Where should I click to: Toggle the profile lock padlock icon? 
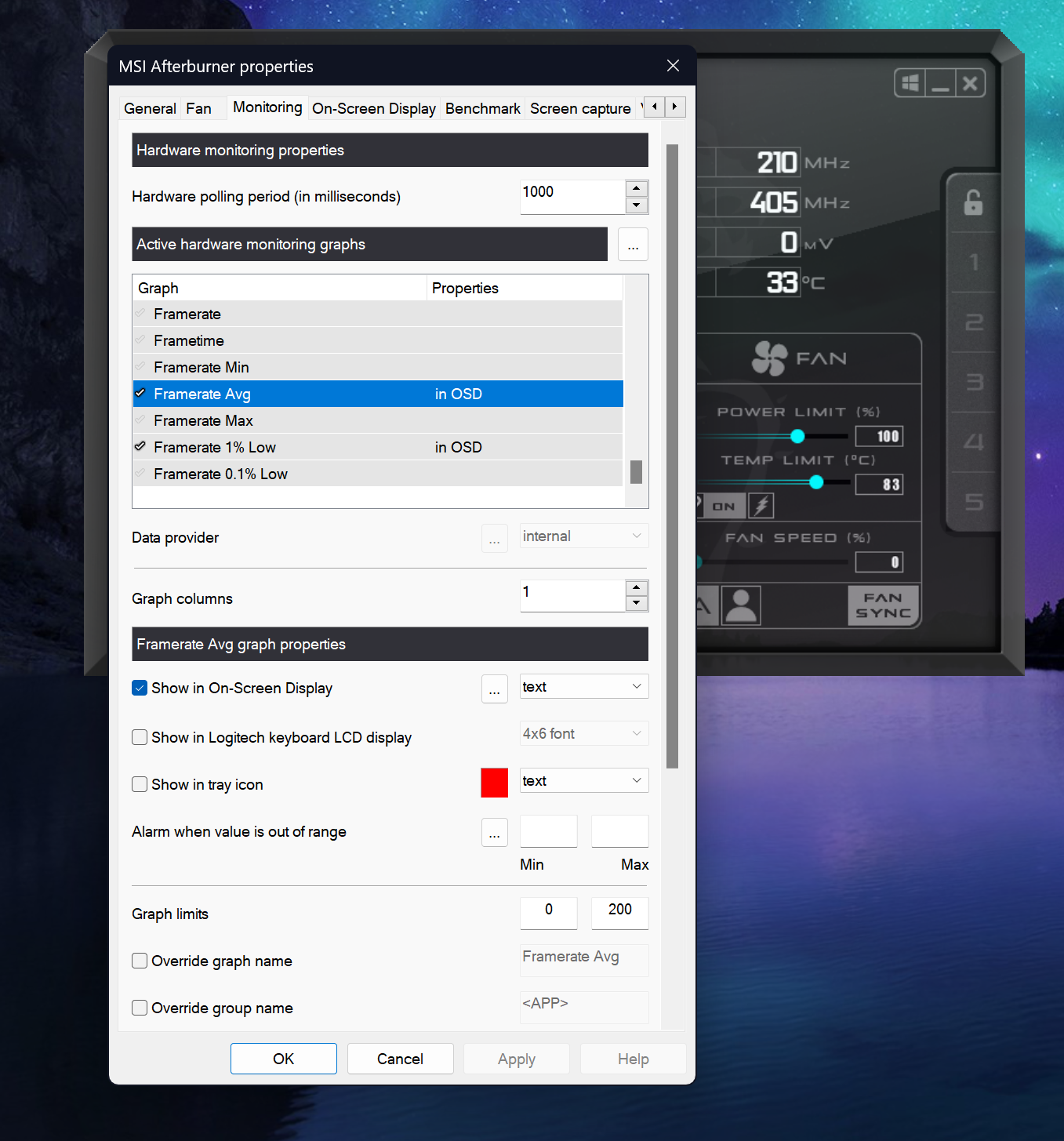pos(973,202)
